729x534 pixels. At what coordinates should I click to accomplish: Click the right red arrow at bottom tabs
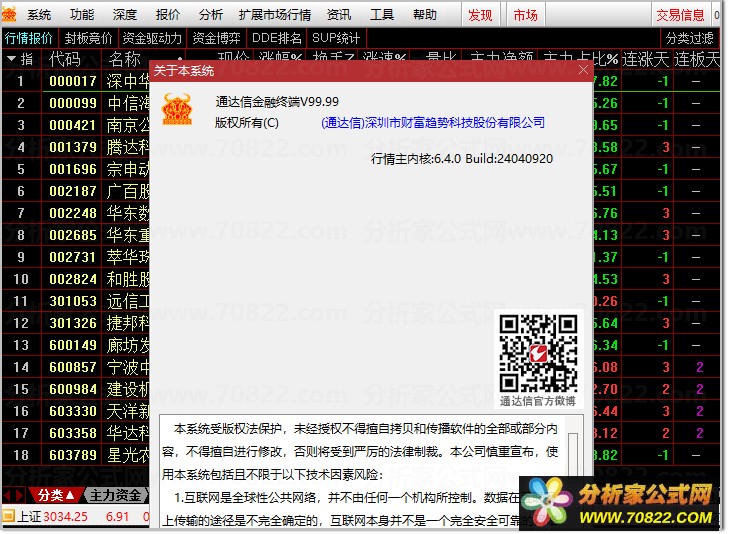tap(19, 495)
